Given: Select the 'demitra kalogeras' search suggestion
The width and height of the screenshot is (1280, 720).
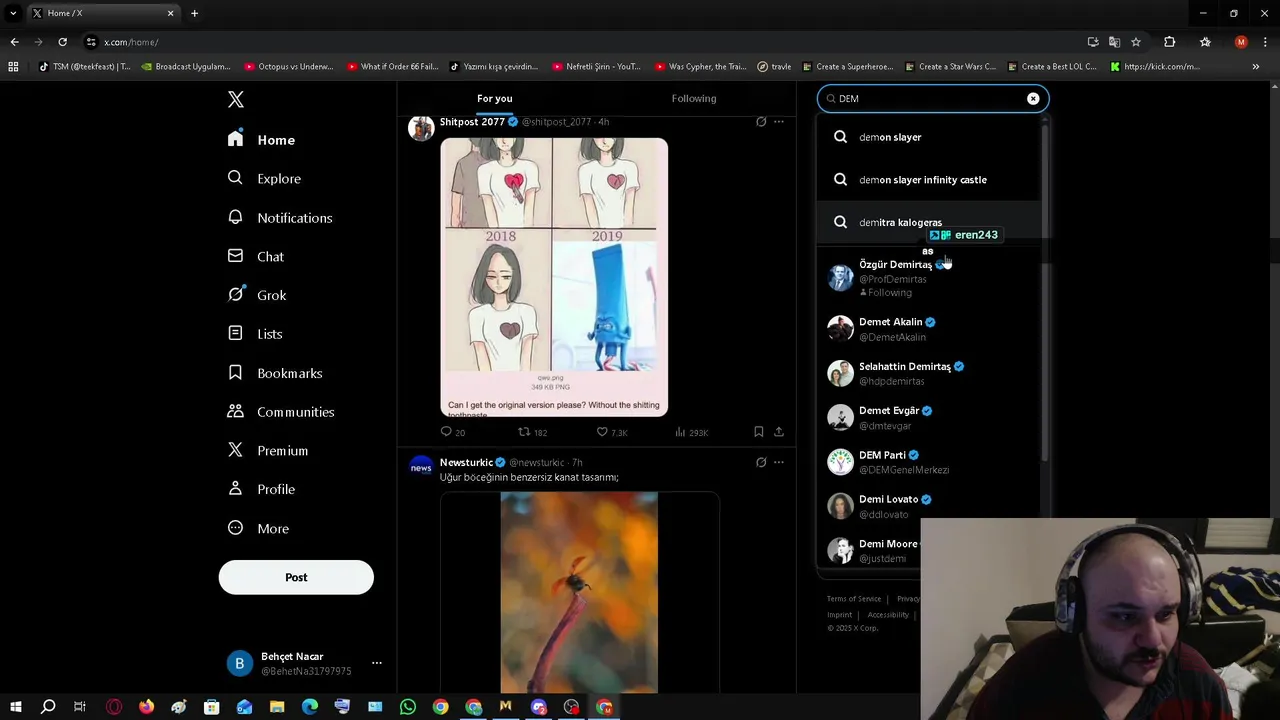Looking at the screenshot, I should 928,222.
